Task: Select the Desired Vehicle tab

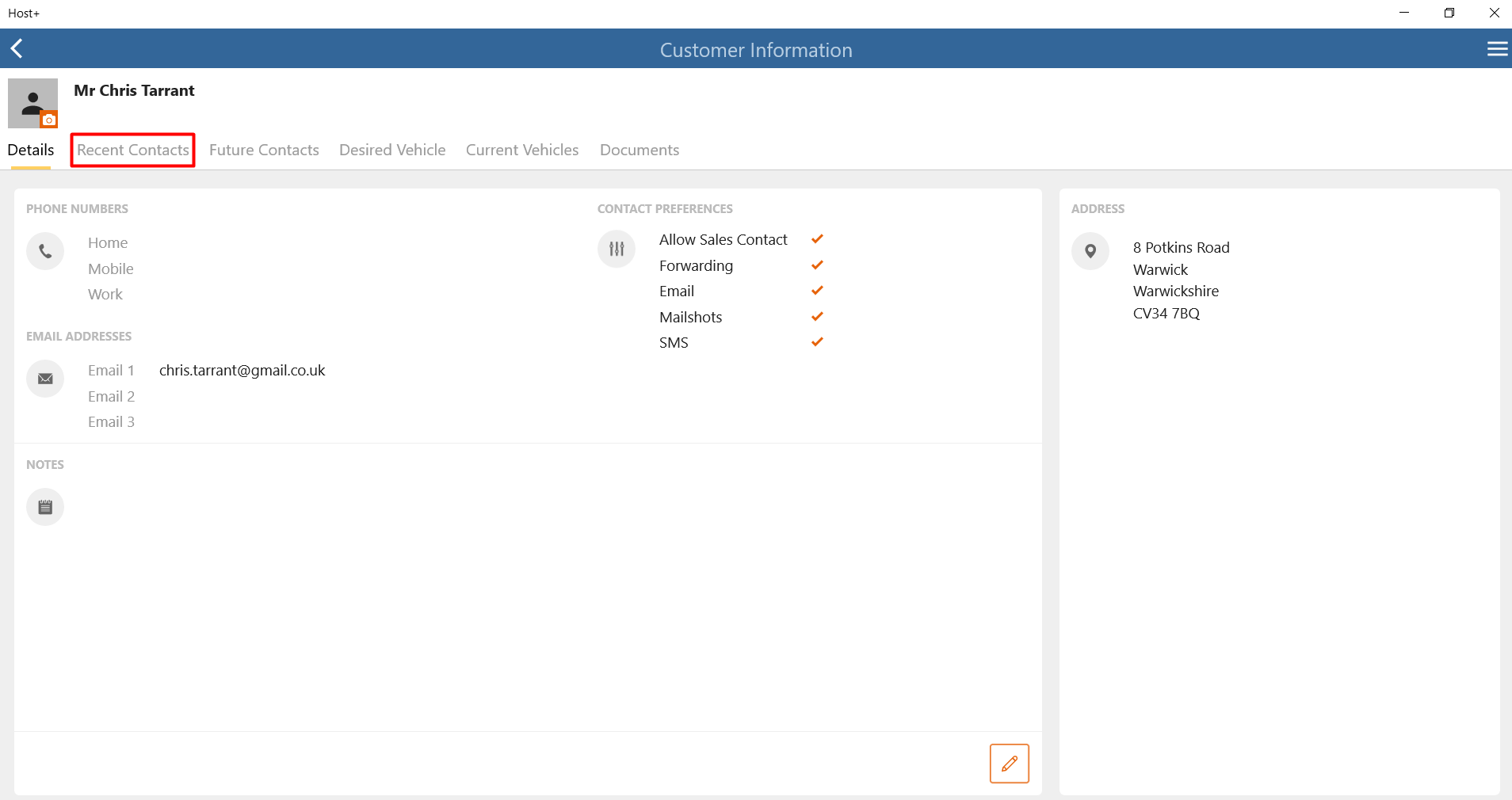Action: tap(392, 150)
